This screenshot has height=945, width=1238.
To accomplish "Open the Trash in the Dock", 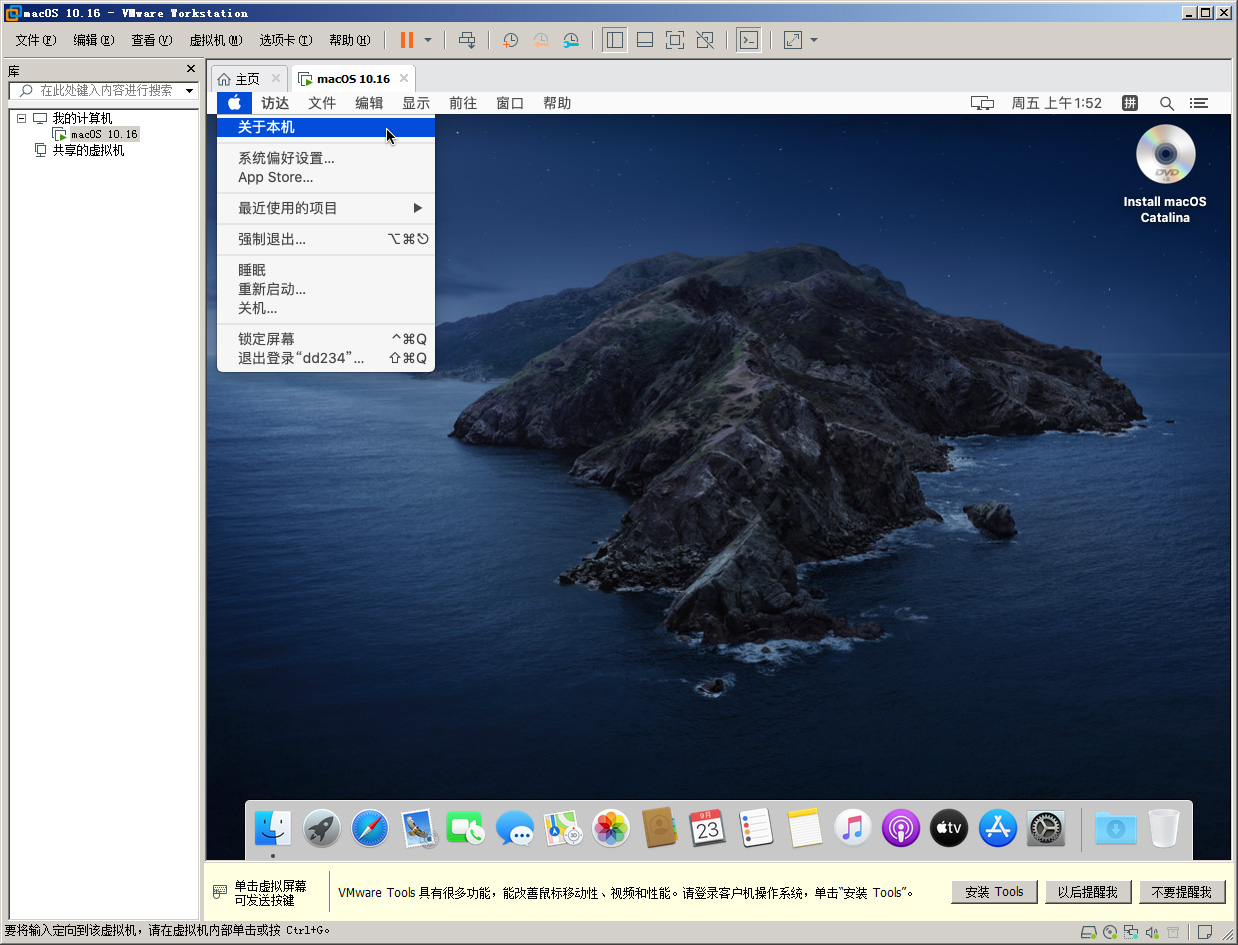I will coord(1164,829).
